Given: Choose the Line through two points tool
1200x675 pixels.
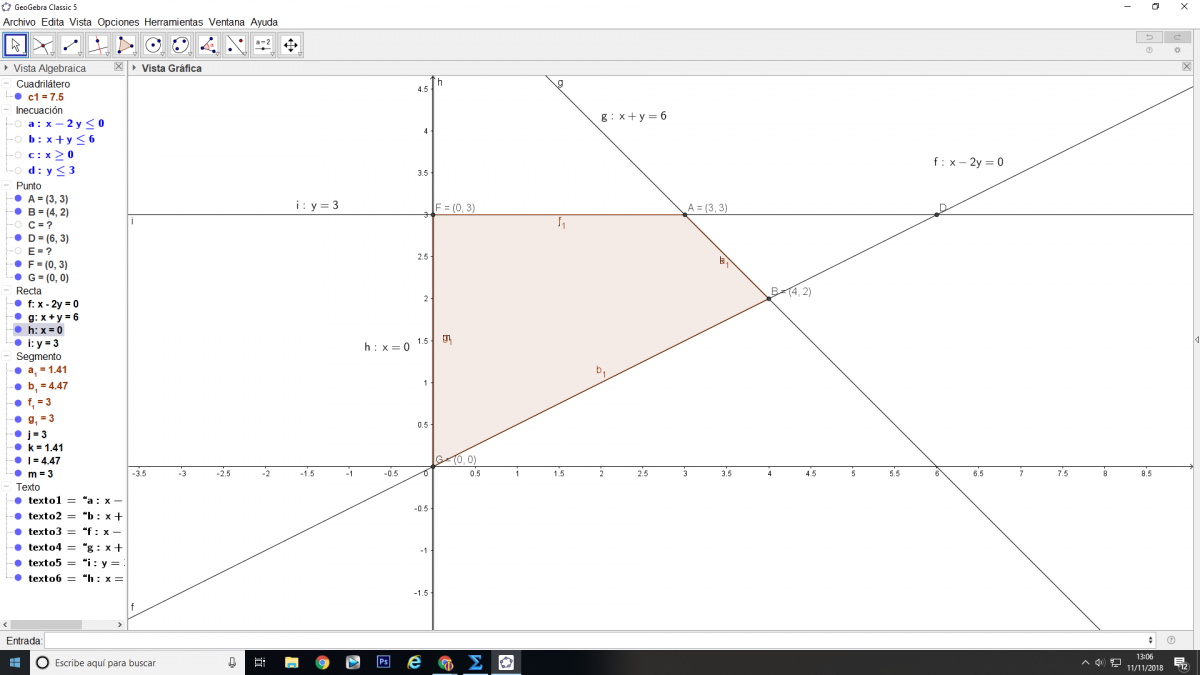Looking at the screenshot, I should click(x=71, y=45).
